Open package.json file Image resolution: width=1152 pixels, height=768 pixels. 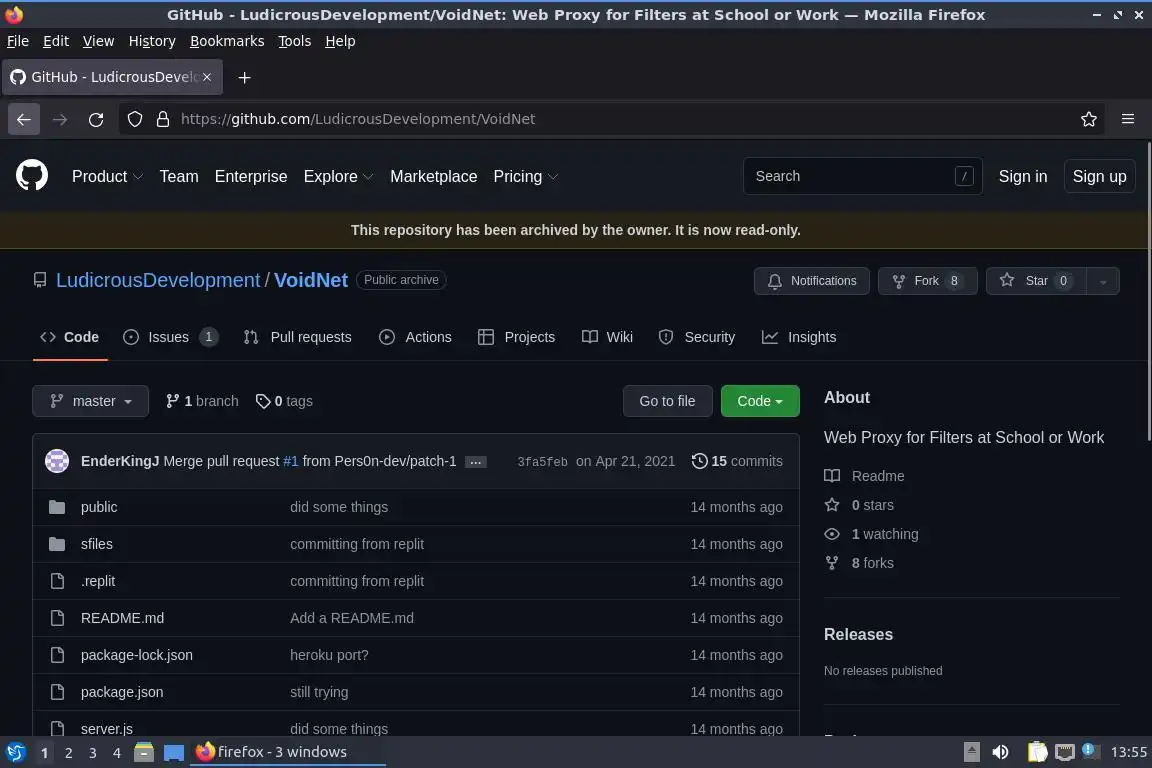(122, 692)
